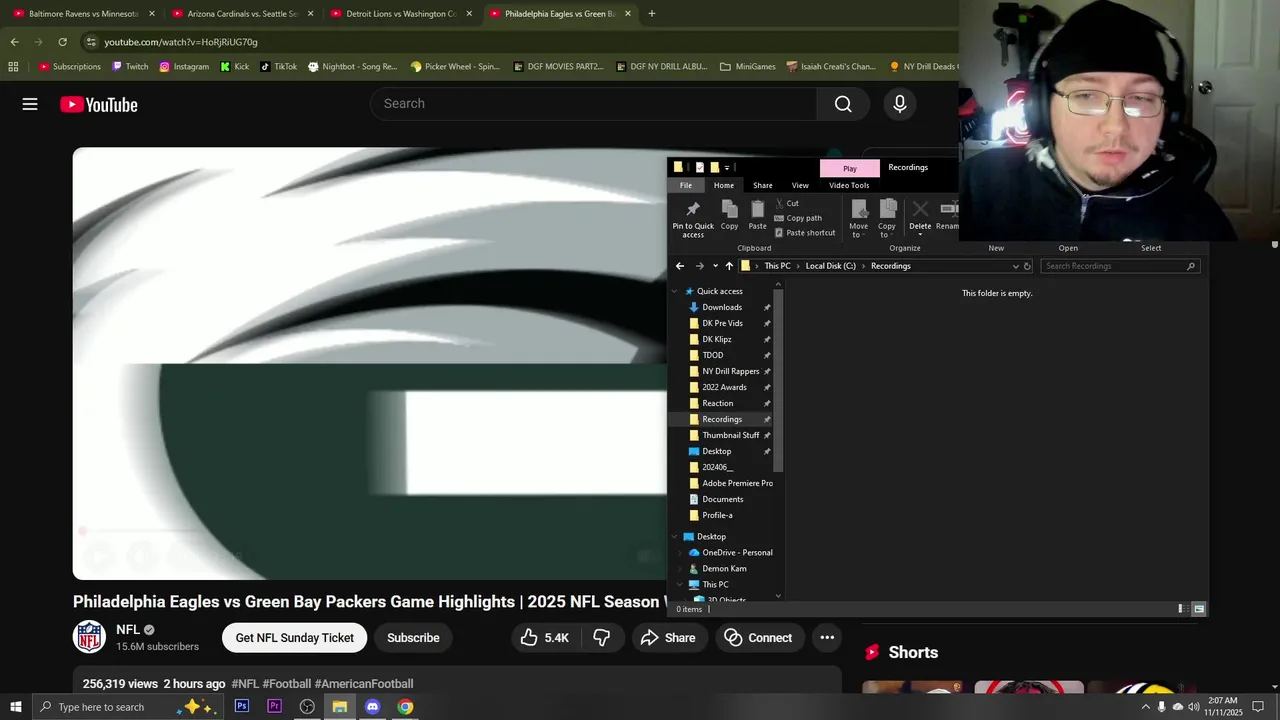1280x720 pixels.
Task: Open the #NFL hashtag link
Action: (x=245, y=684)
